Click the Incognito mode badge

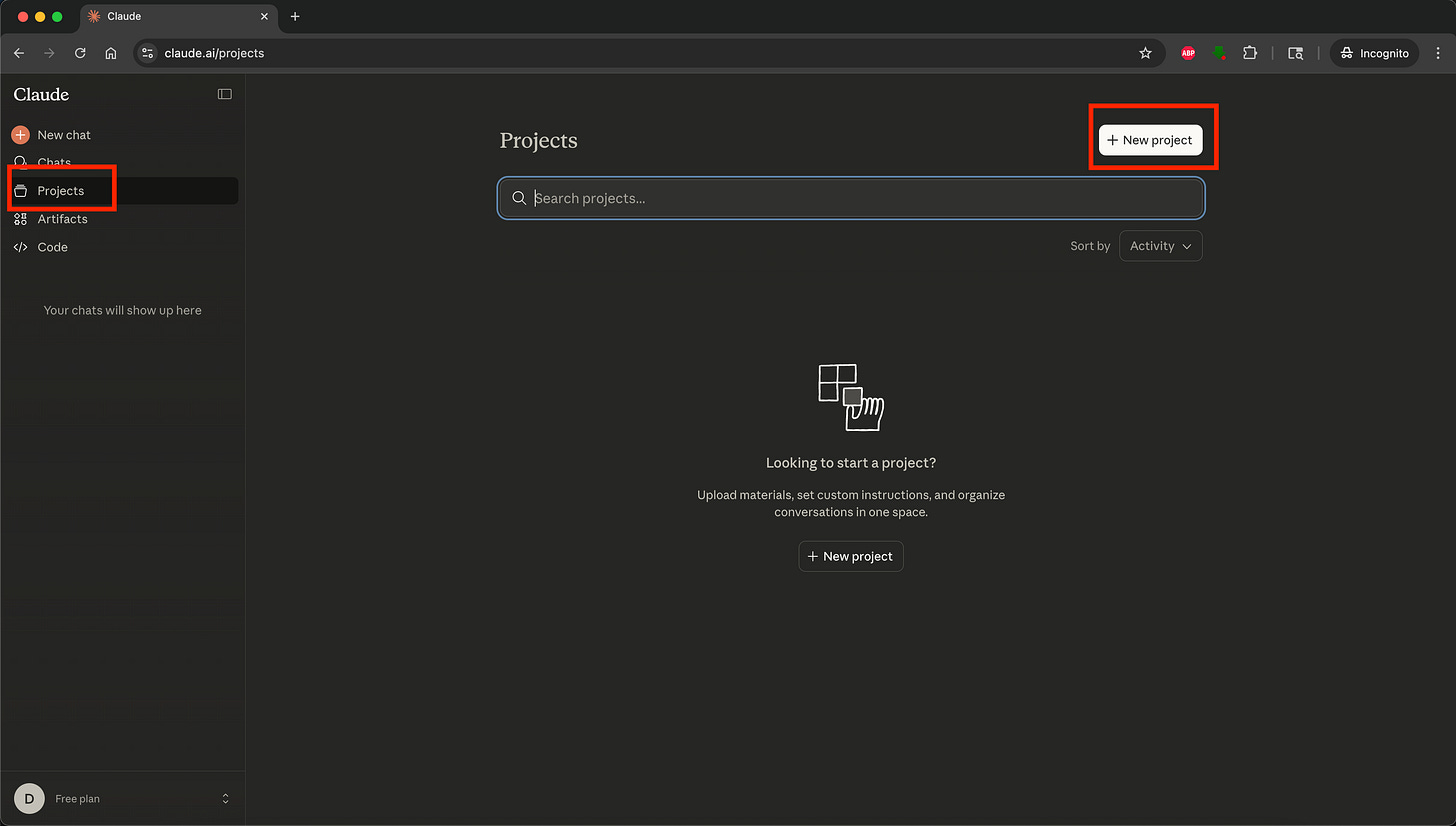point(1374,53)
